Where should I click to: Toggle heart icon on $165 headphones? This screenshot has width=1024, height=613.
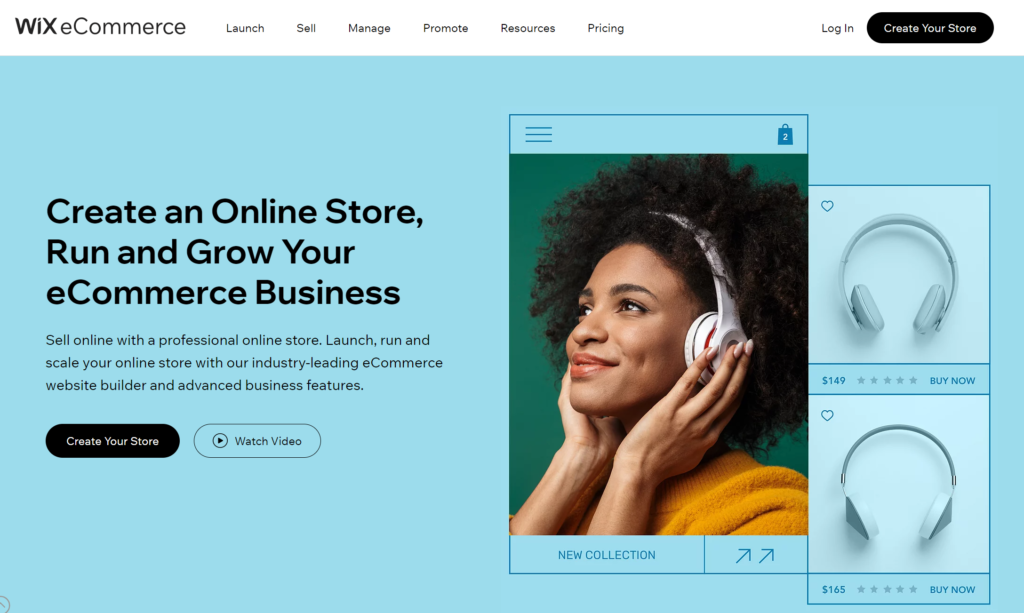[x=827, y=415]
